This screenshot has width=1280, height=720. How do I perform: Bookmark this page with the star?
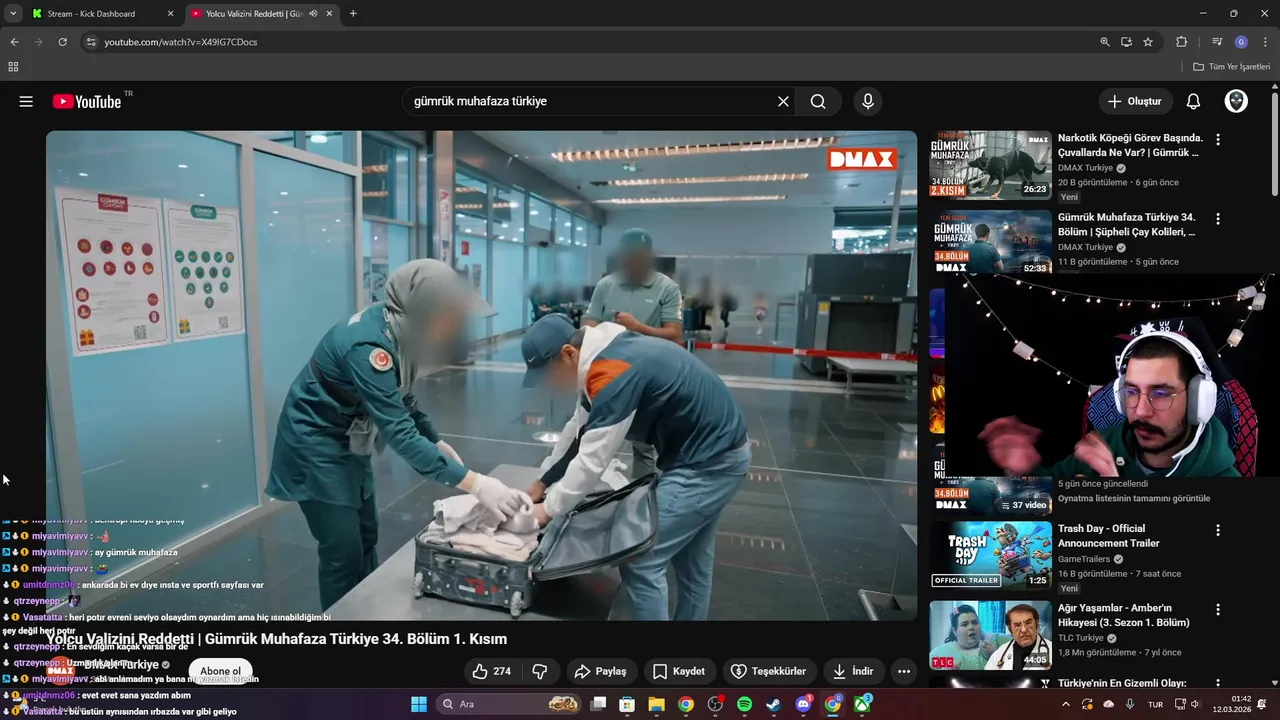tap(1148, 42)
